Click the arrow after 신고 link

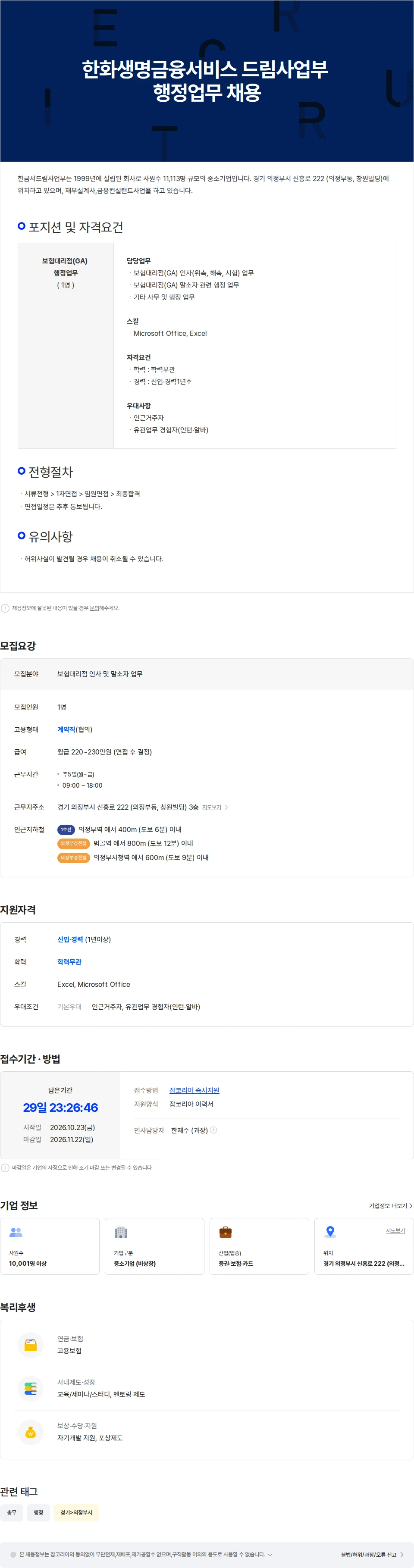pos(402,1554)
